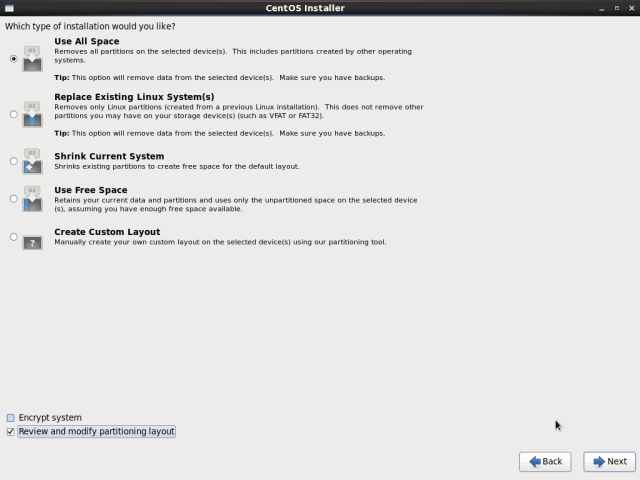This screenshot has height=480, width=640.
Task: Click the Use All Space disk icon
Action: coord(32,59)
